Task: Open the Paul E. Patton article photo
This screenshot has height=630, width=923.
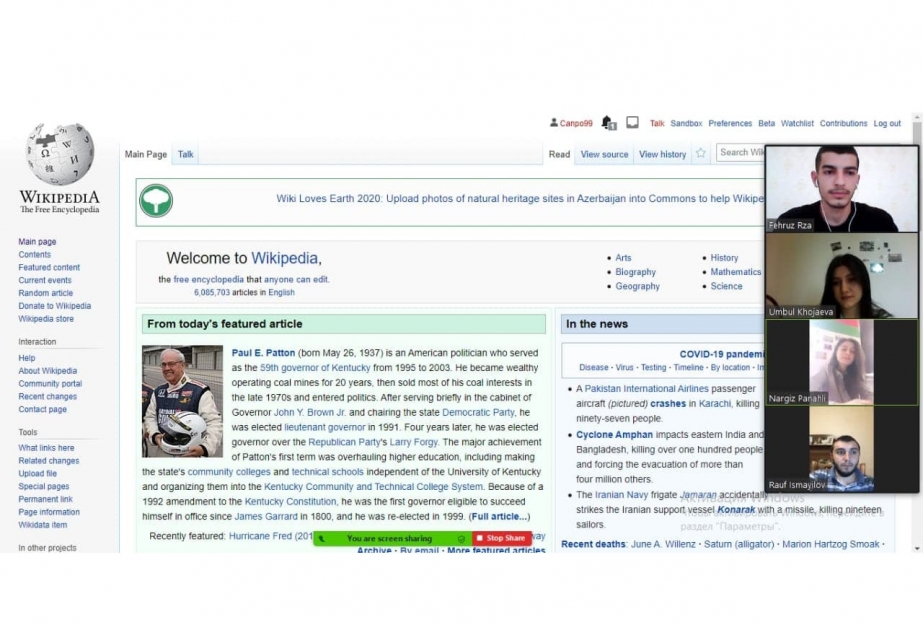Action: click(x=182, y=401)
